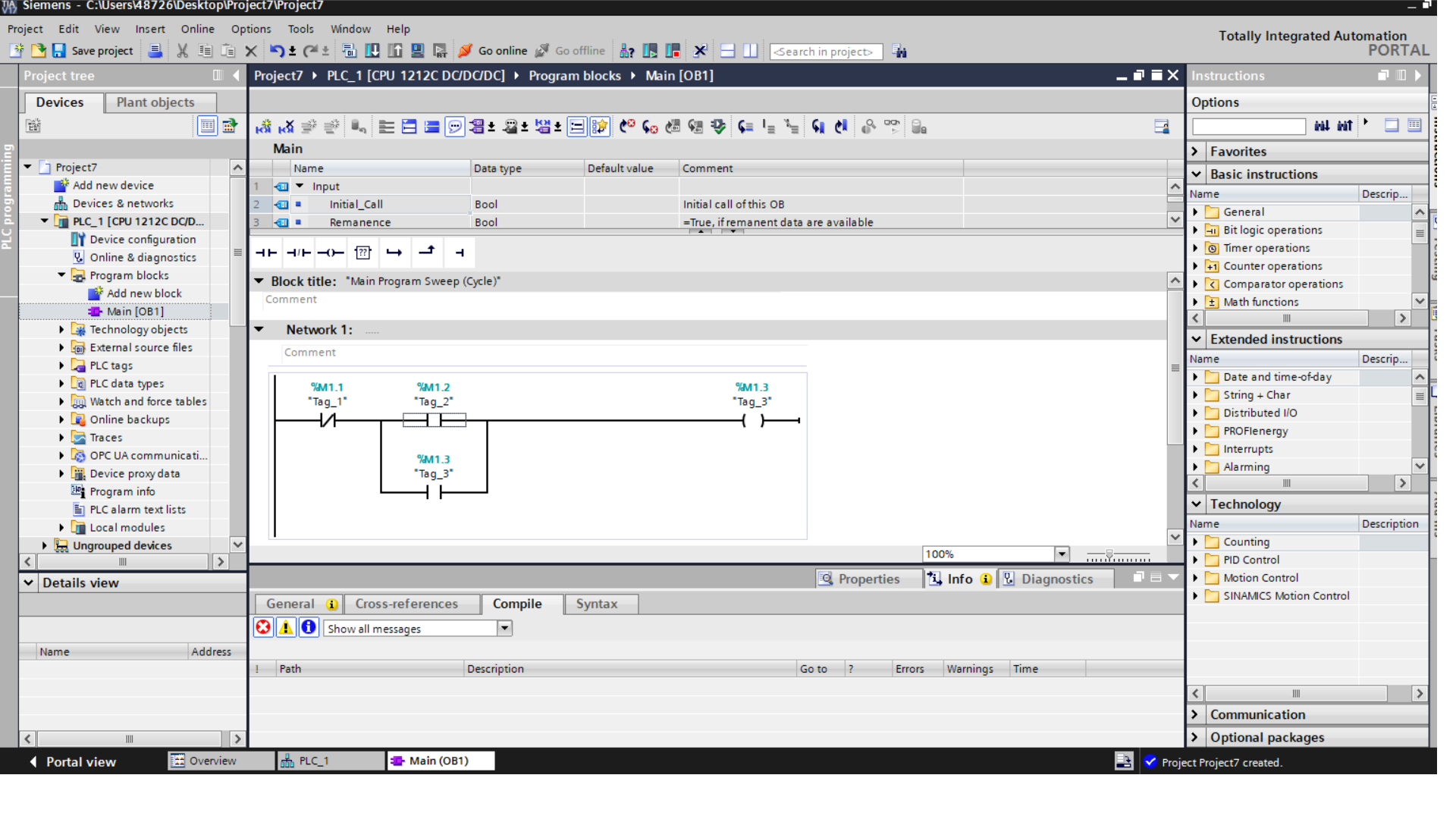Insert a normally closed contact

(299, 253)
